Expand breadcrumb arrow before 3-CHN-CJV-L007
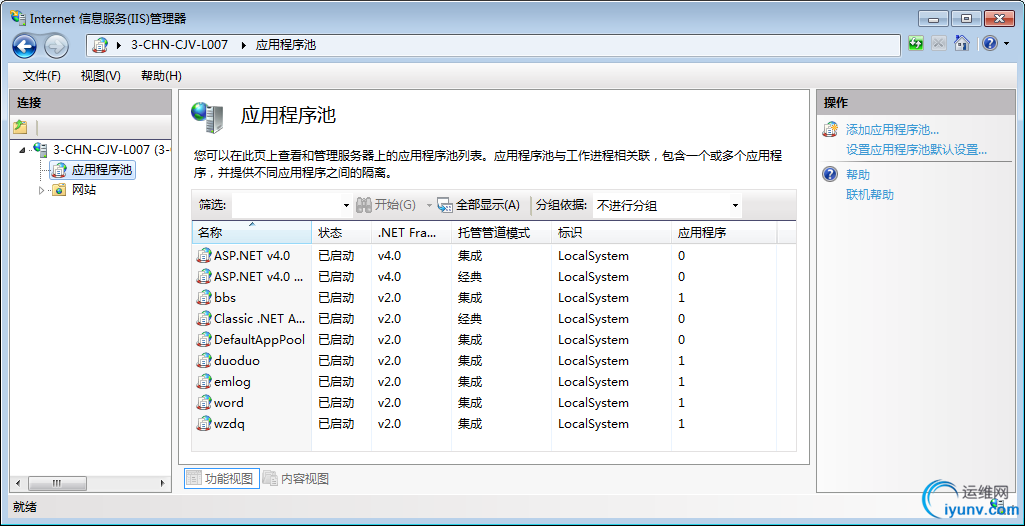The width and height of the screenshot is (1025, 526). point(119,45)
